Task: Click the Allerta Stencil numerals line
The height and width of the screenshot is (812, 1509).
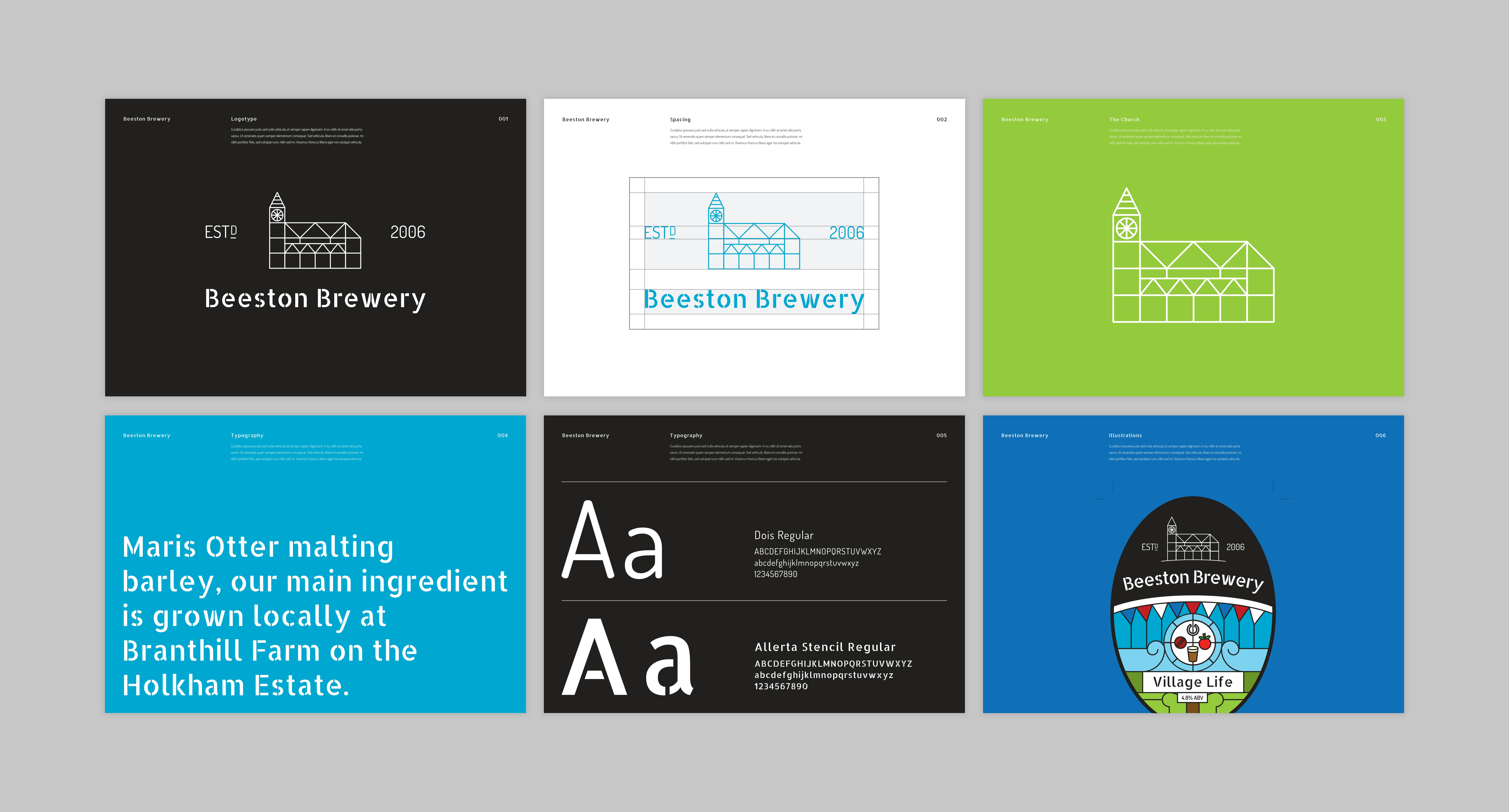Action: point(781,686)
